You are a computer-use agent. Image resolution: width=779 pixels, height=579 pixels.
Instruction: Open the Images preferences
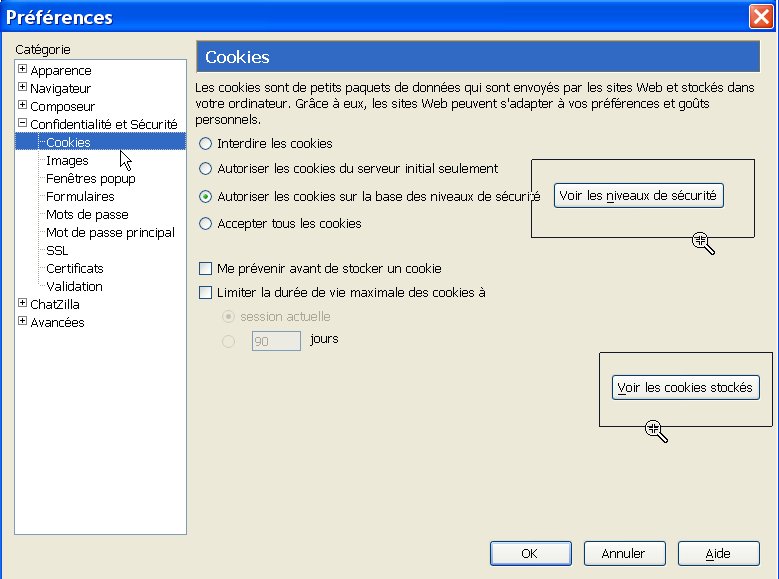point(67,161)
